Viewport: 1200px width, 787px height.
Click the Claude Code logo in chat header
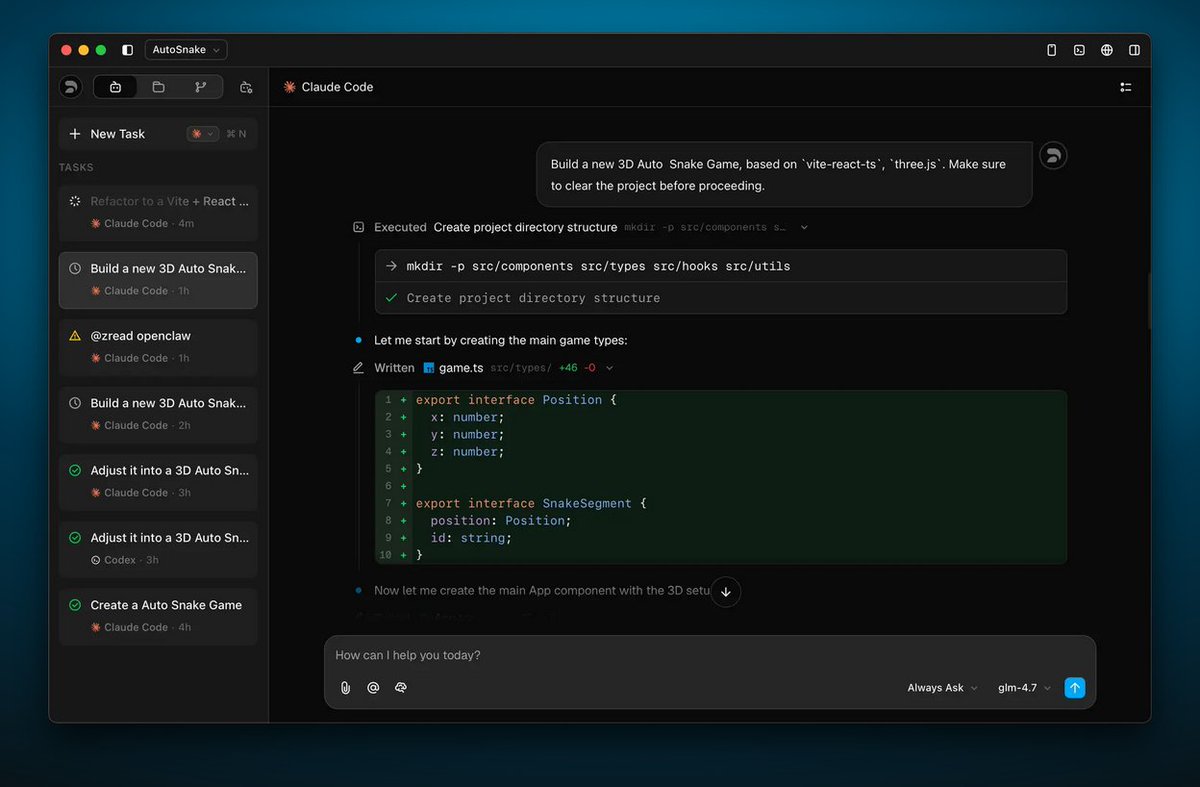point(290,87)
